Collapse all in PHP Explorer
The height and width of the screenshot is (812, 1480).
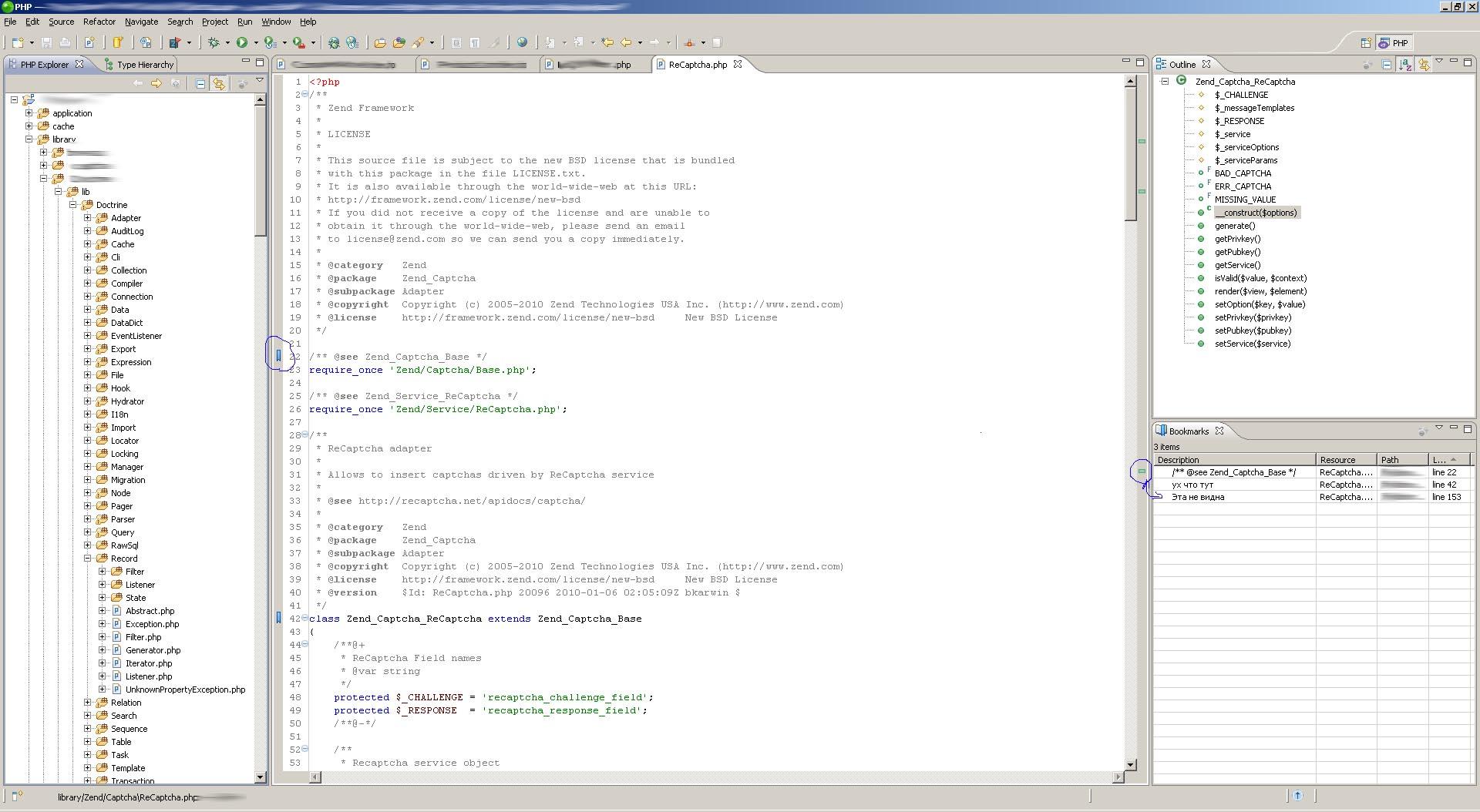[200, 83]
